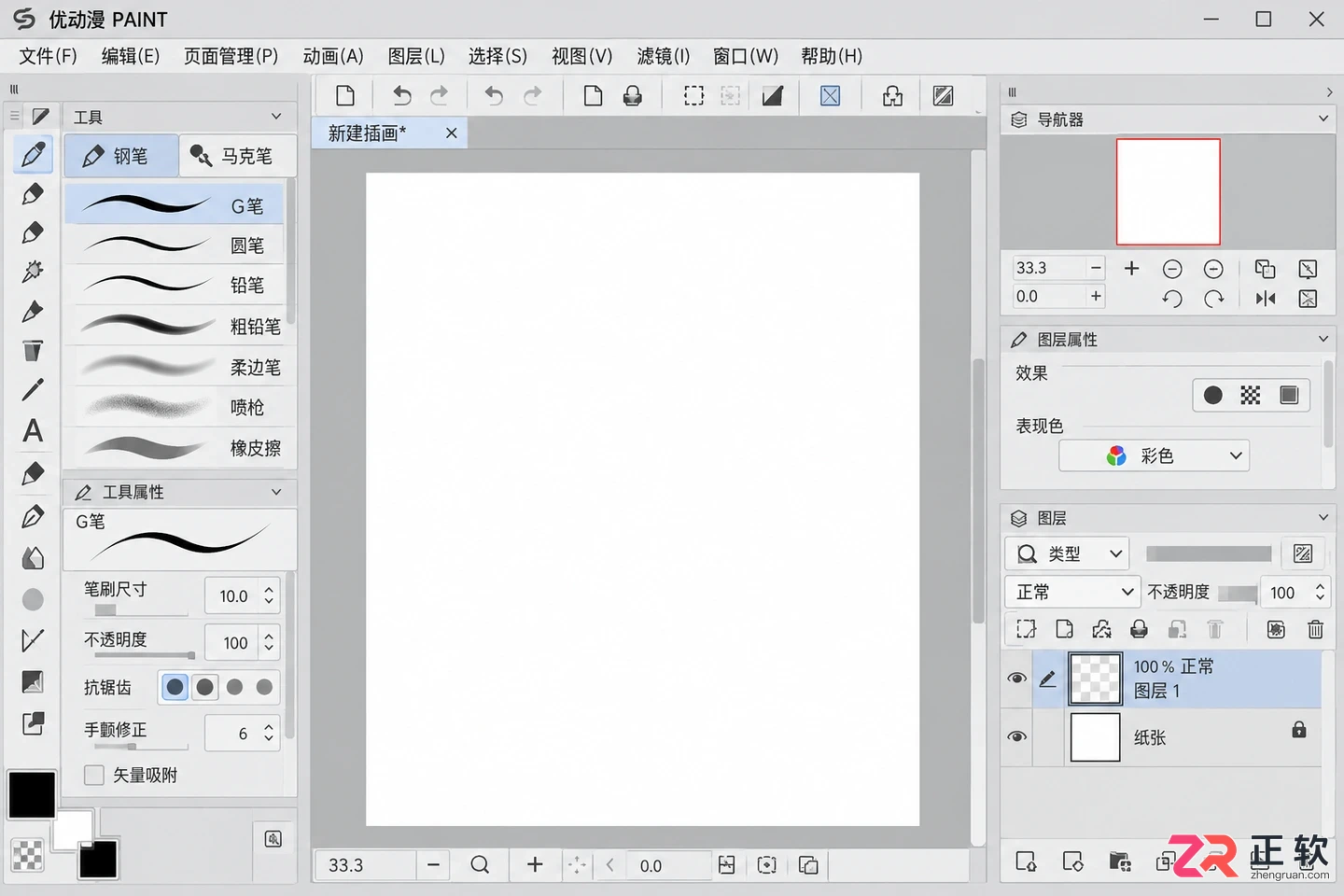Select the bucket fill tool in left toolbar
1344x896 pixels.
(33, 350)
